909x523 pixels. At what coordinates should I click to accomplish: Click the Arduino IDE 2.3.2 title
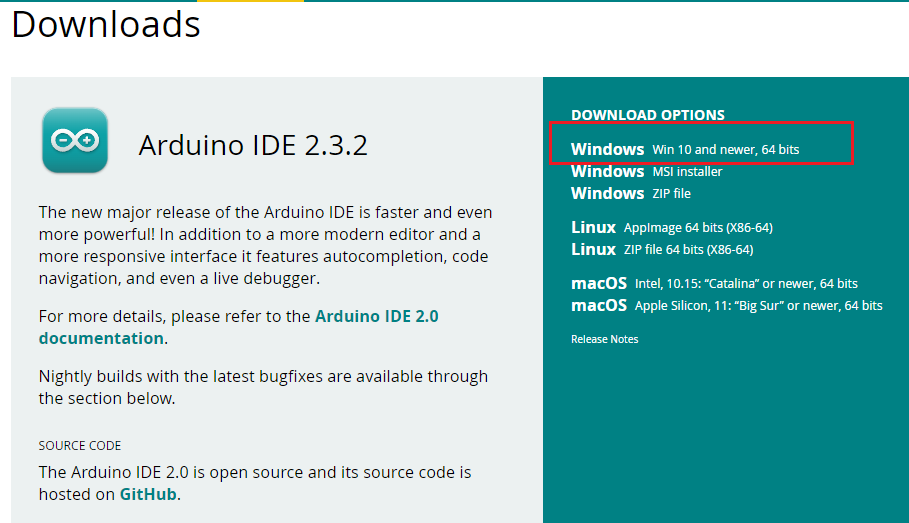pyautogui.click(x=253, y=145)
